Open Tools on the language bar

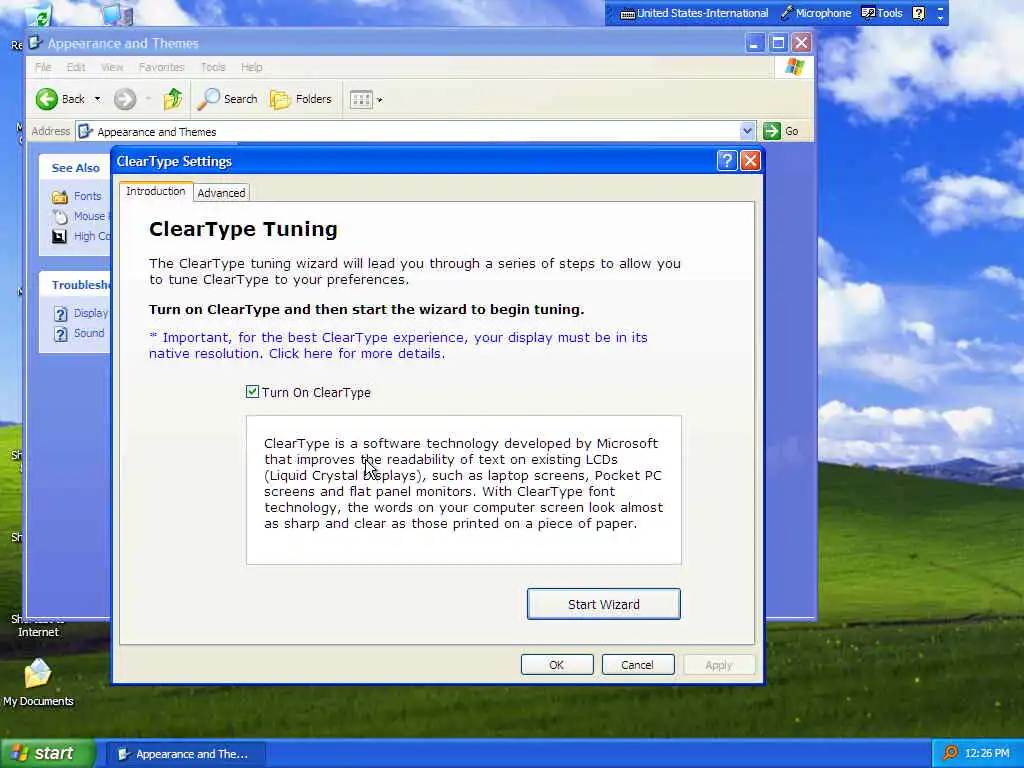click(882, 13)
